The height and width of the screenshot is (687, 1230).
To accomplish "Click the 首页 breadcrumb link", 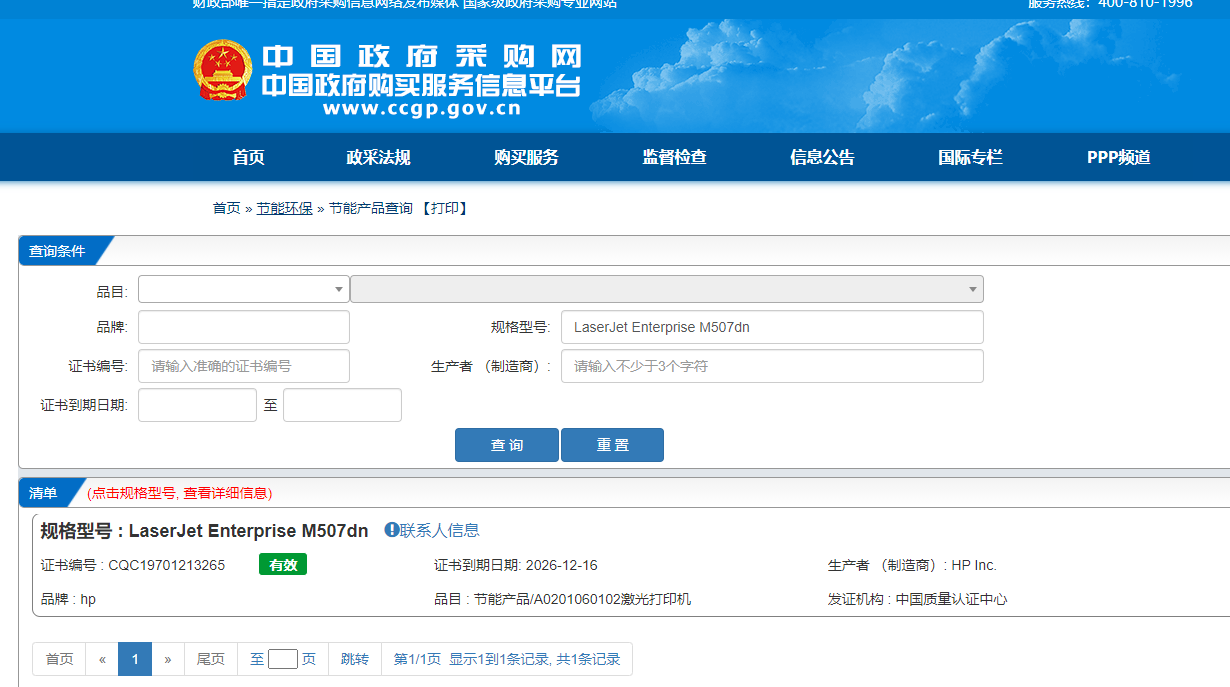I will pyautogui.click(x=226, y=208).
